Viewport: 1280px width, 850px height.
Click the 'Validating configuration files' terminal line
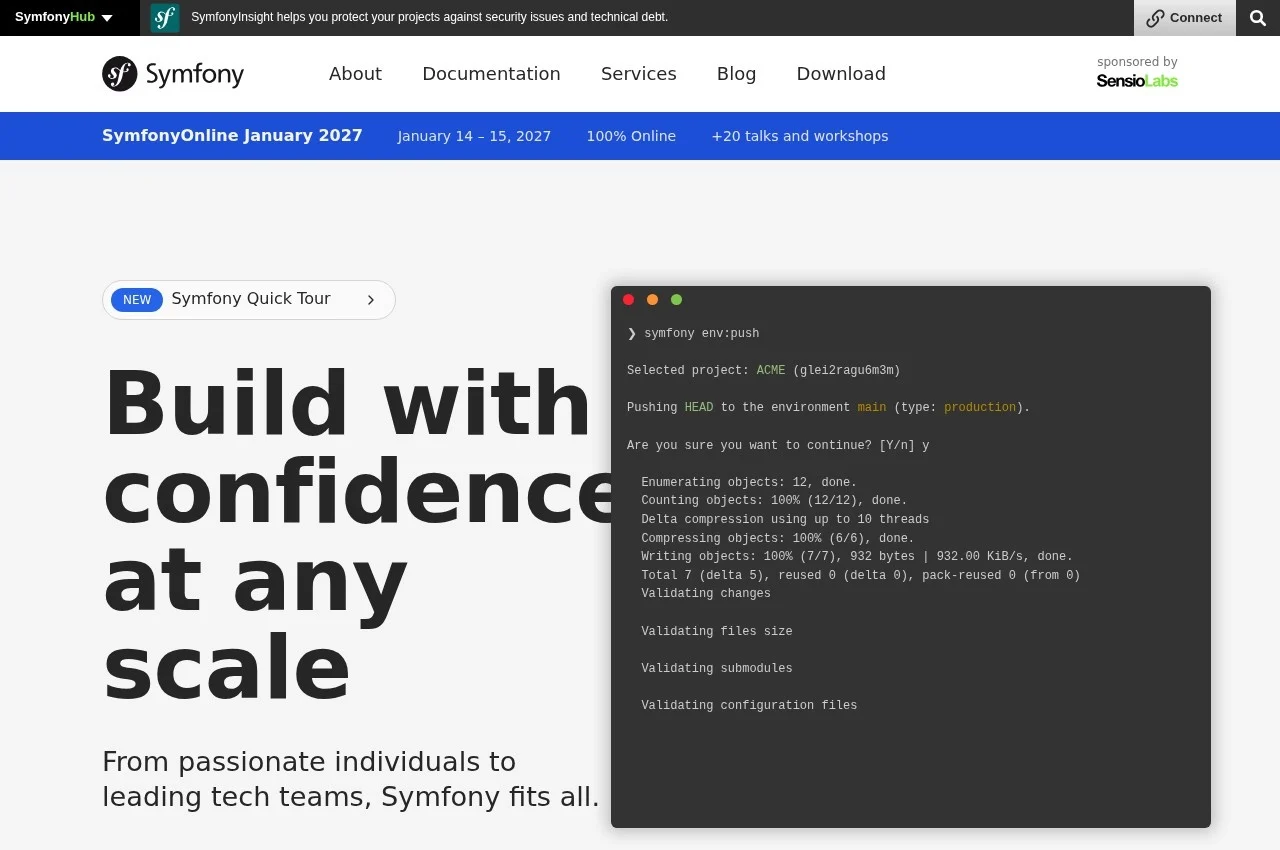pyautogui.click(x=749, y=706)
